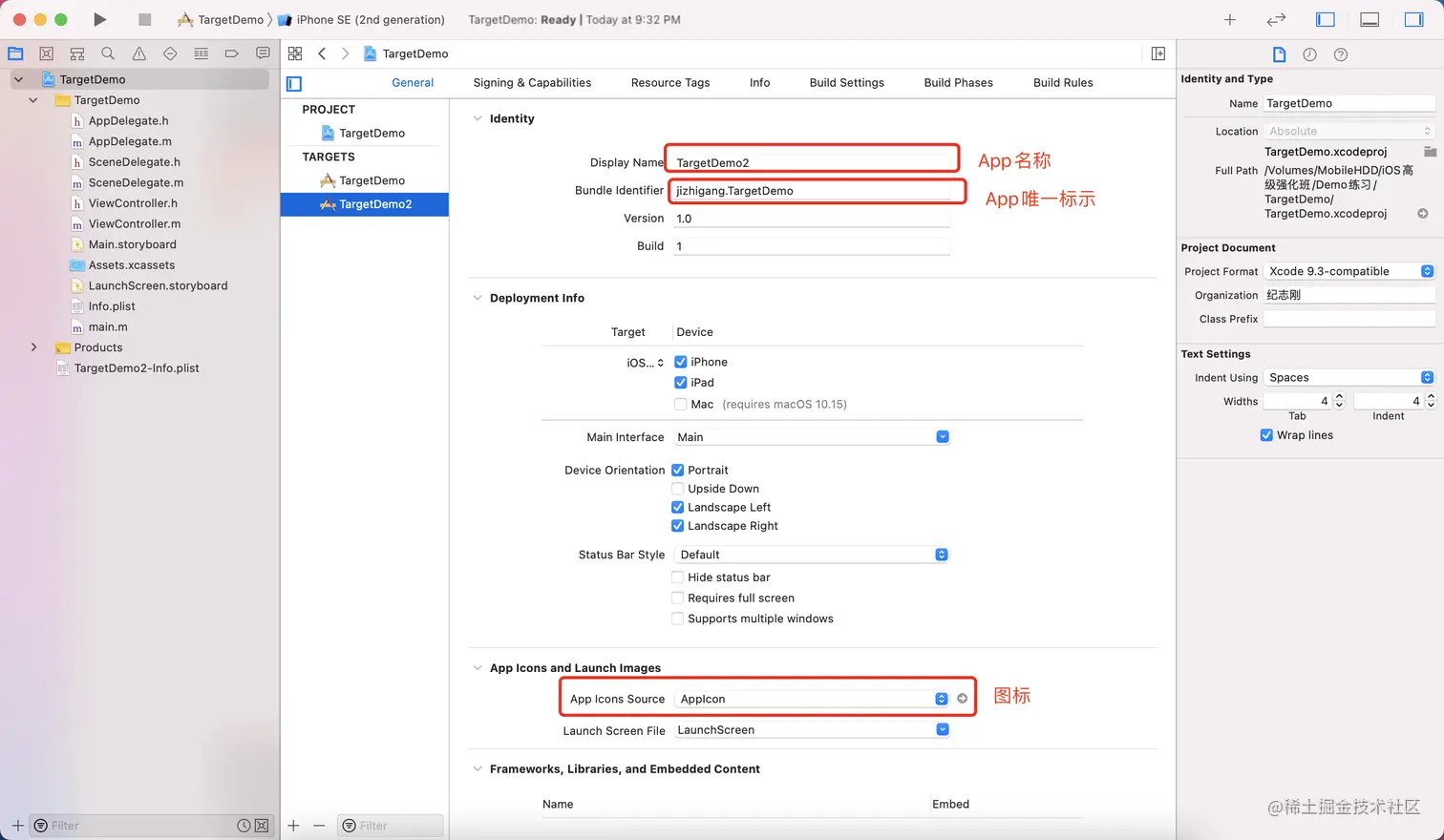Switch to Resource Tags tab

pyautogui.click(x=670, y=83)
